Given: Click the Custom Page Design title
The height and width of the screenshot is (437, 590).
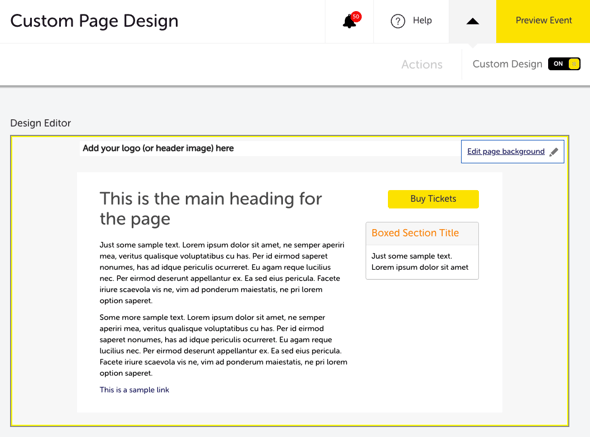Looking at the screenshot, I should tap(94, 21).
